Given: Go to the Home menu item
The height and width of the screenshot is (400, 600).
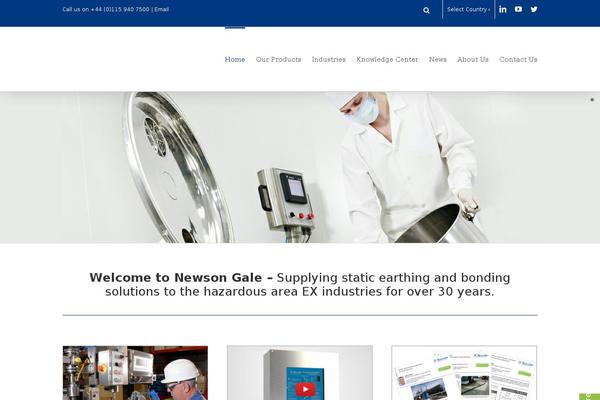Looking at the screenshot, I should (x=235, y=59).
